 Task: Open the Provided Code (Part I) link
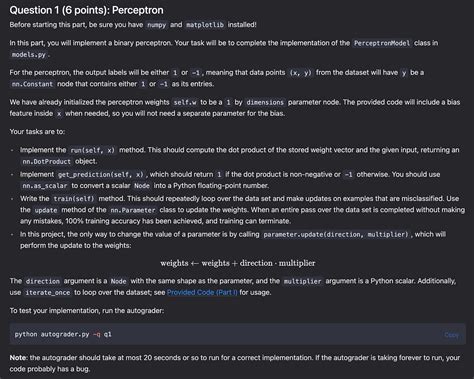coord(202,292)
